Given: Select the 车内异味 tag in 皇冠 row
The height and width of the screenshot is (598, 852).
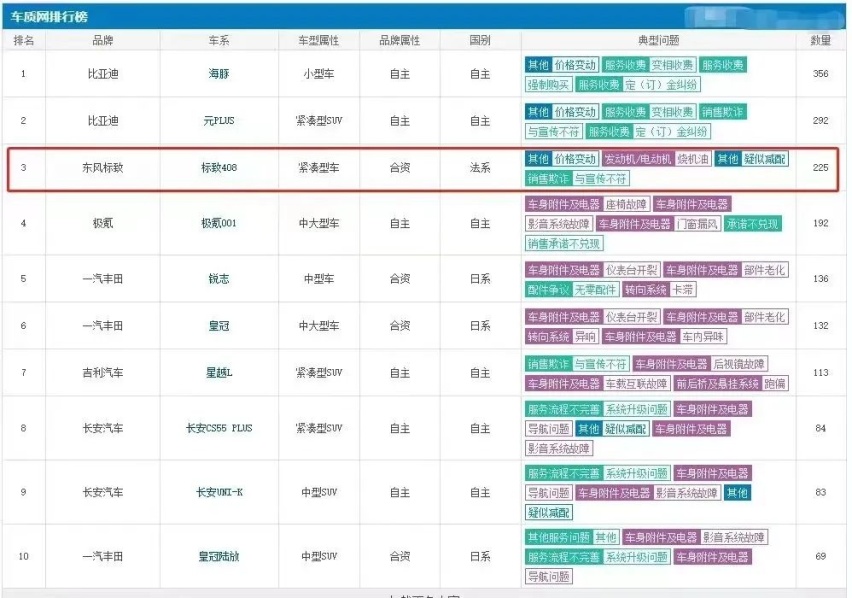Looking at the screenshot, I should pos(703,336).
